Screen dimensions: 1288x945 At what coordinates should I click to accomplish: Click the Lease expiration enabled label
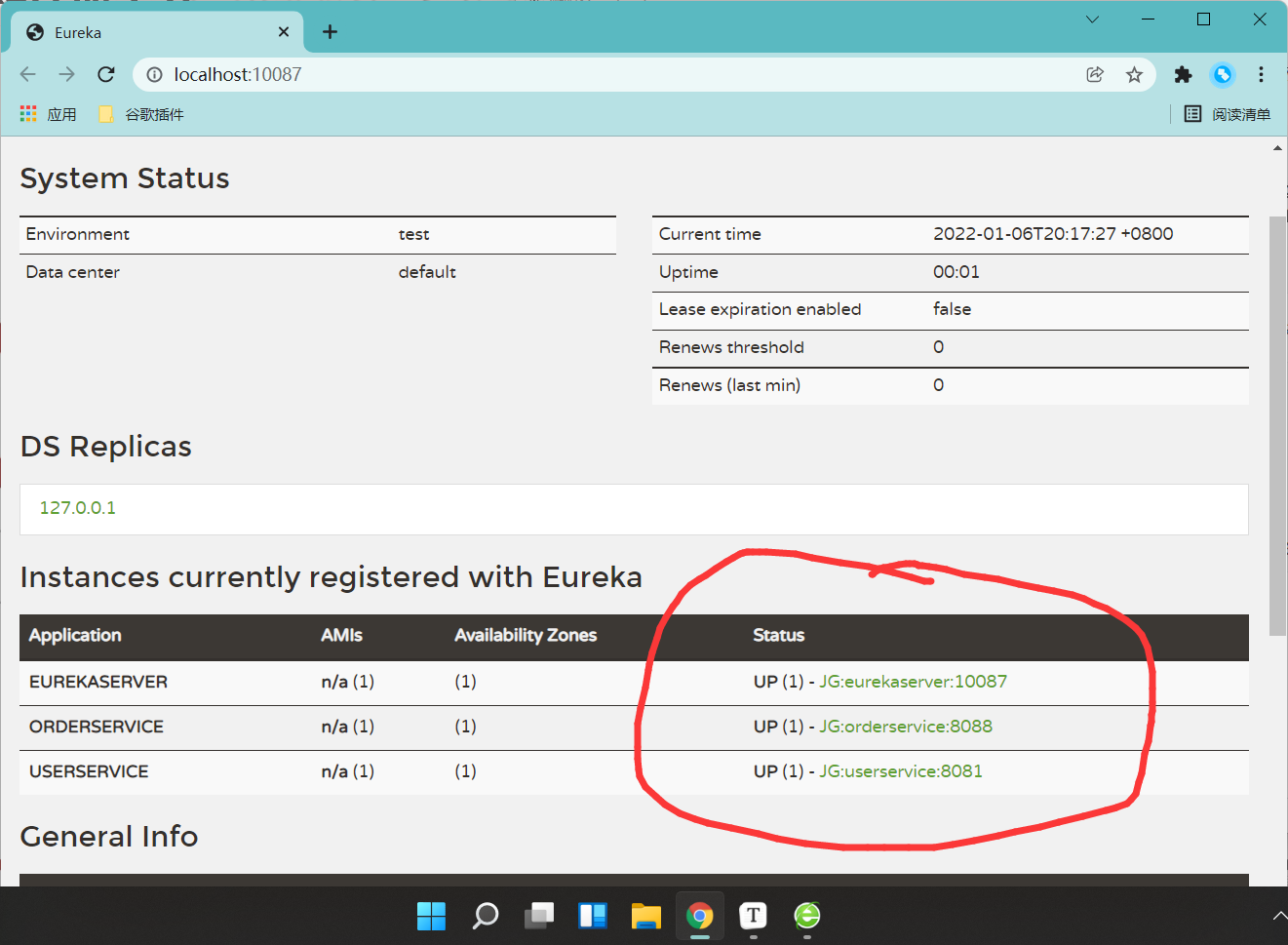(760, 309)
